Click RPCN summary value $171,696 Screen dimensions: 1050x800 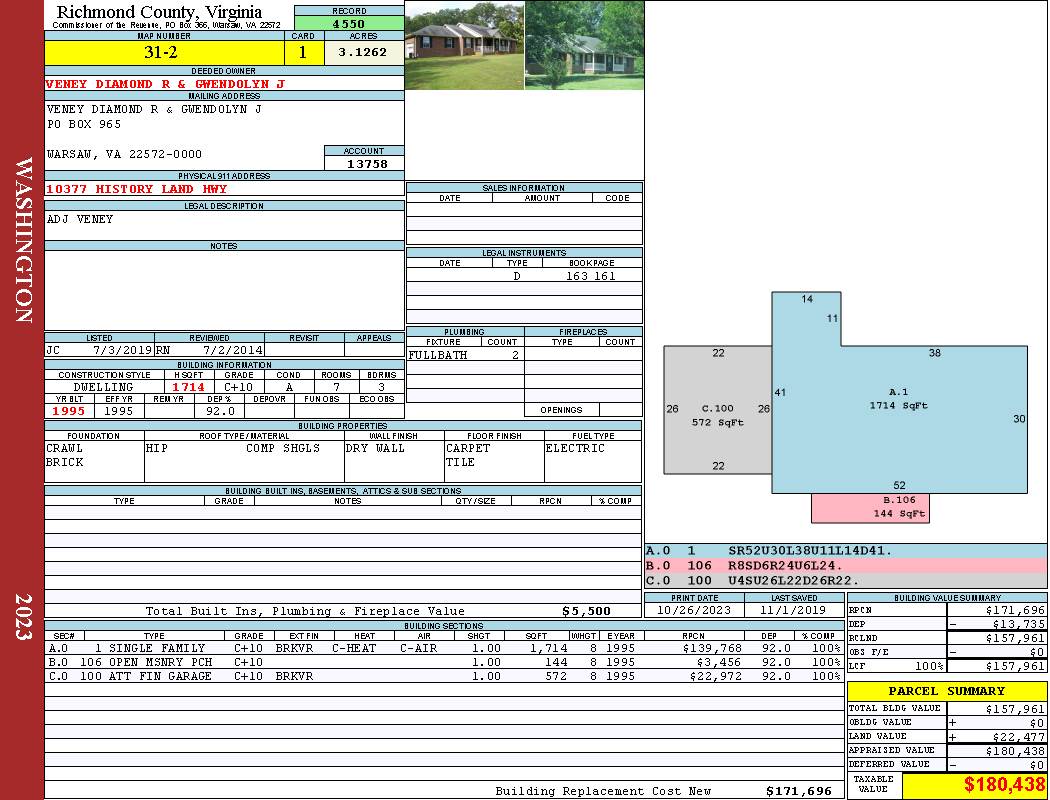coord(1015,611)
